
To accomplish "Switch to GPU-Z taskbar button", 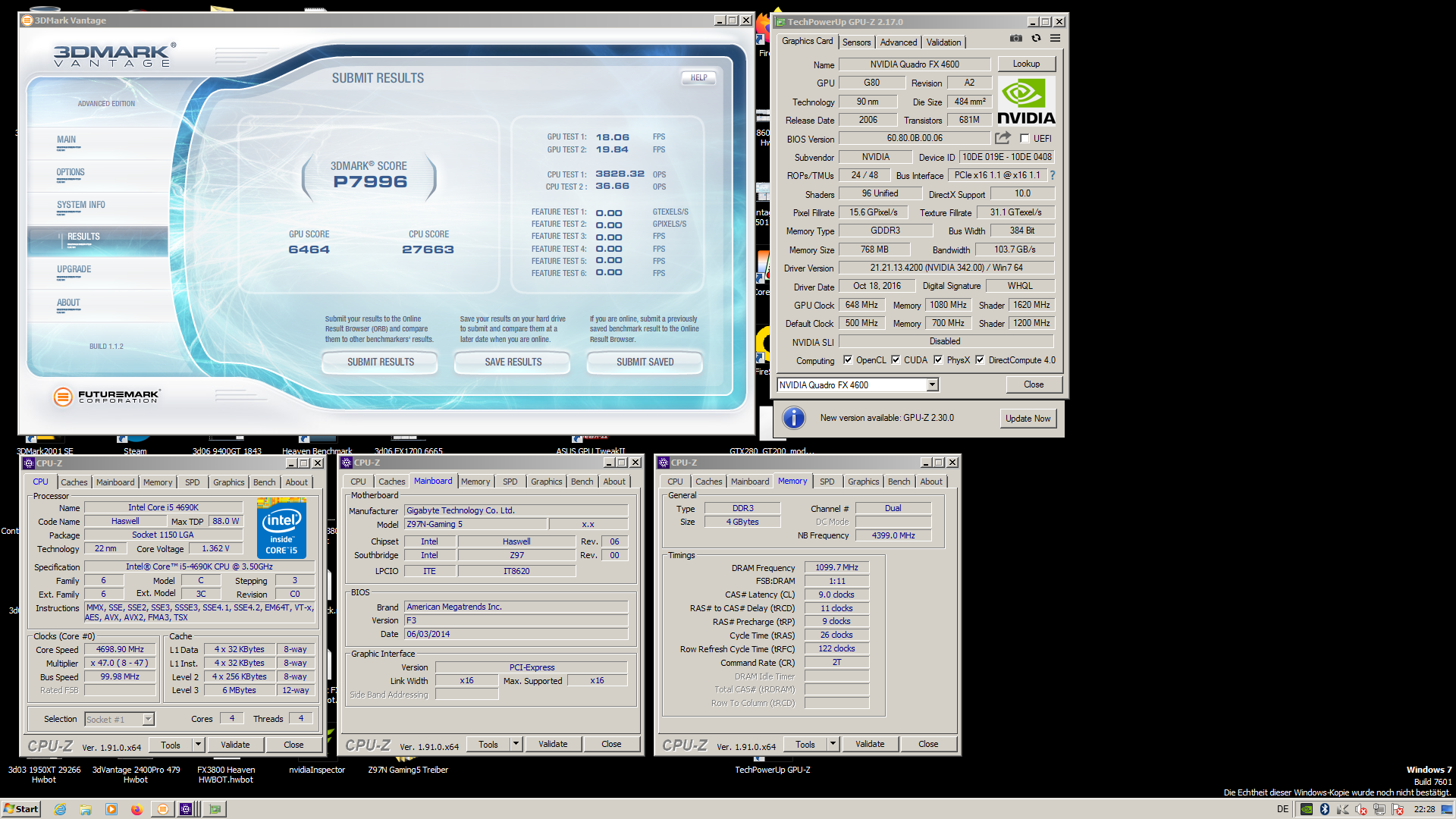I will tap(215, 809).
